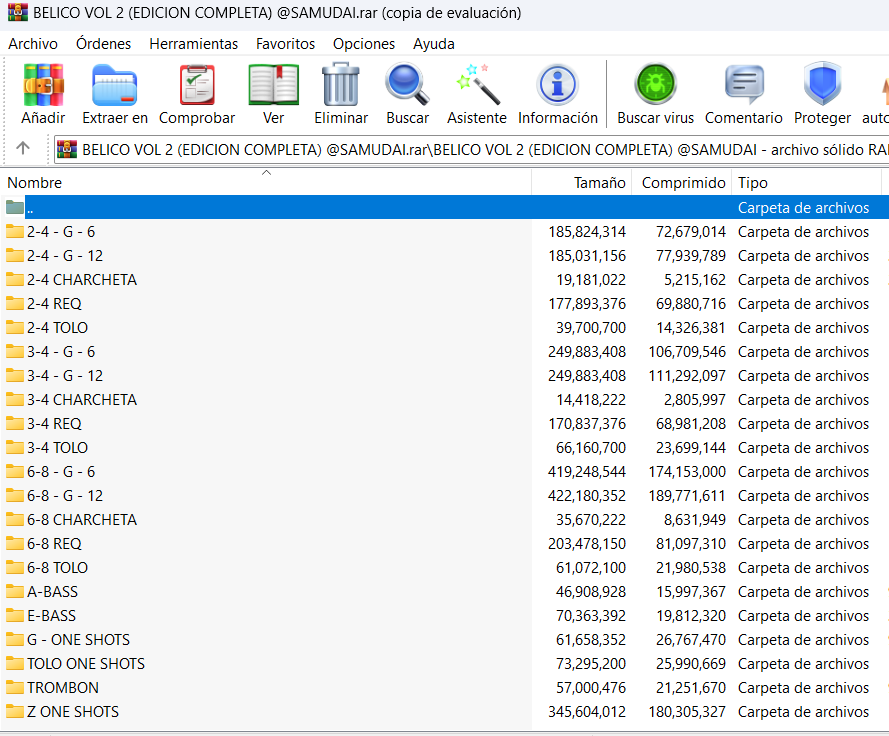889x736 pixels.
Task: Open the Ver book icon
Action: pos(273,86)
